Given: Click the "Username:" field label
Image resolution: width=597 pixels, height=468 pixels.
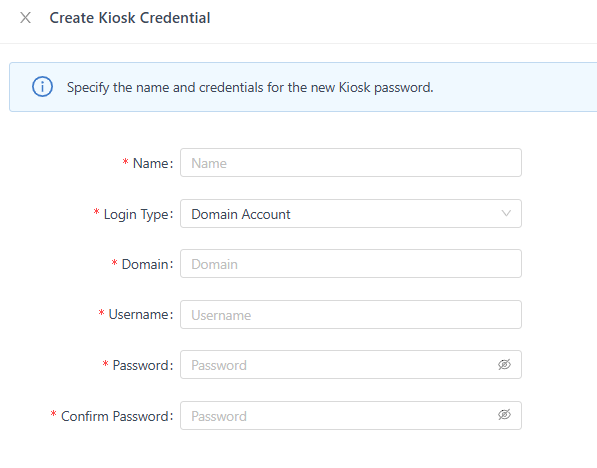Looking at the screenshot, I should [x=141, y=315].
